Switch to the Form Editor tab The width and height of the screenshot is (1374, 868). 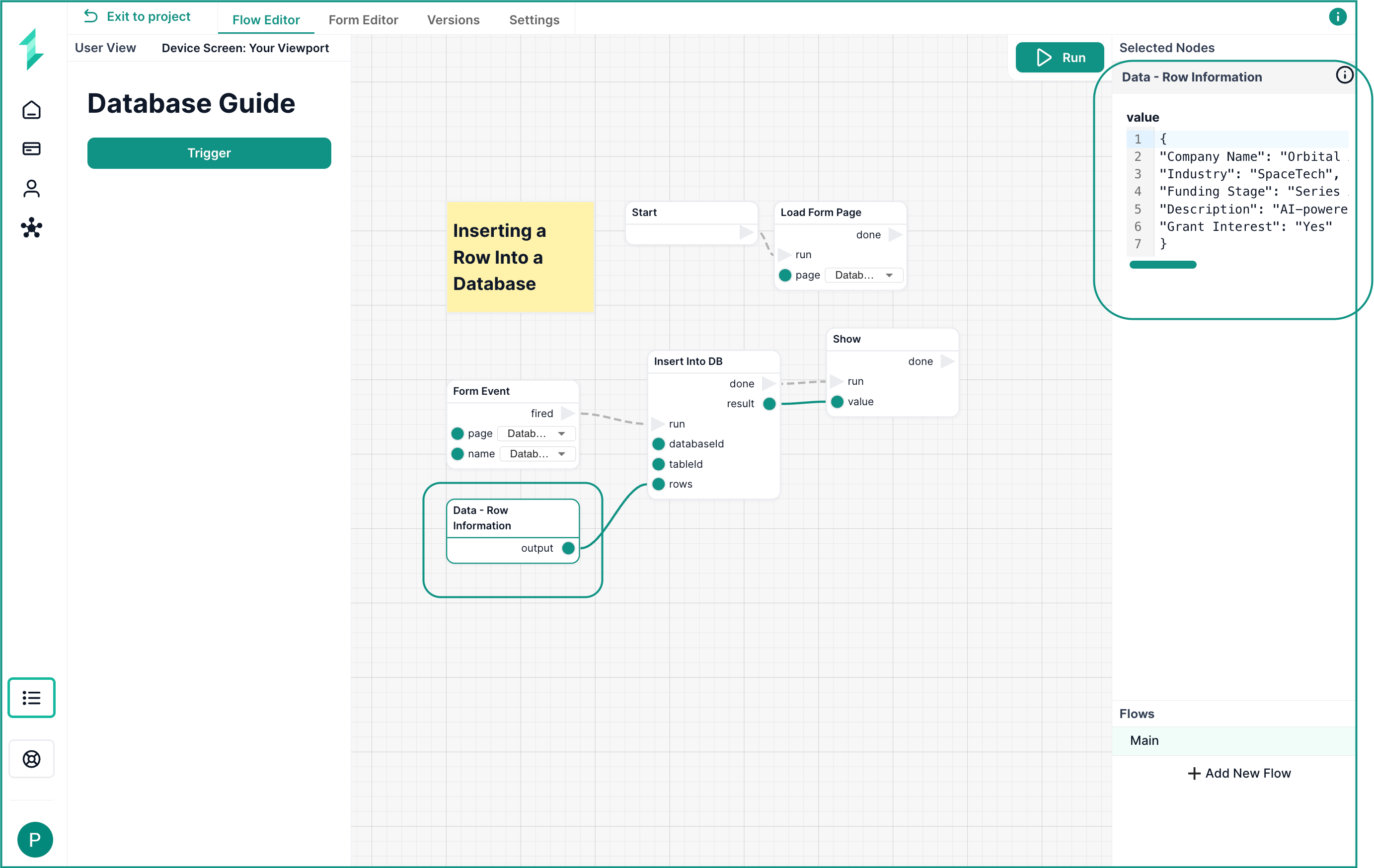click(x=363, y=20)
